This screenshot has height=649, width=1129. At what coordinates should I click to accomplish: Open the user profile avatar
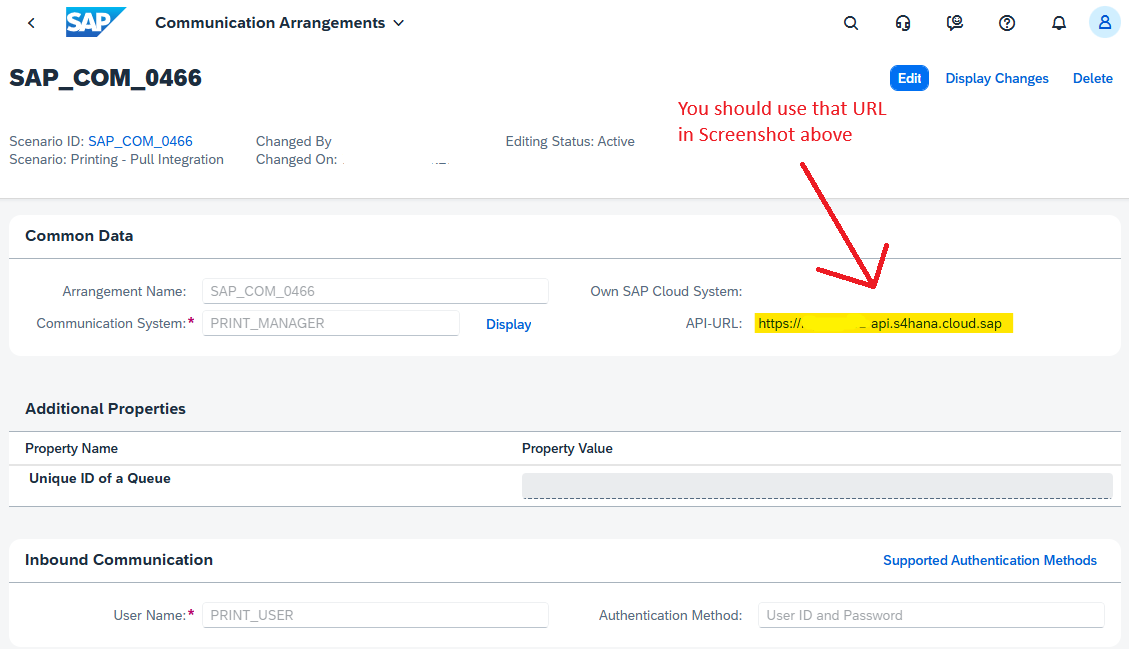tap(1105, 22)
